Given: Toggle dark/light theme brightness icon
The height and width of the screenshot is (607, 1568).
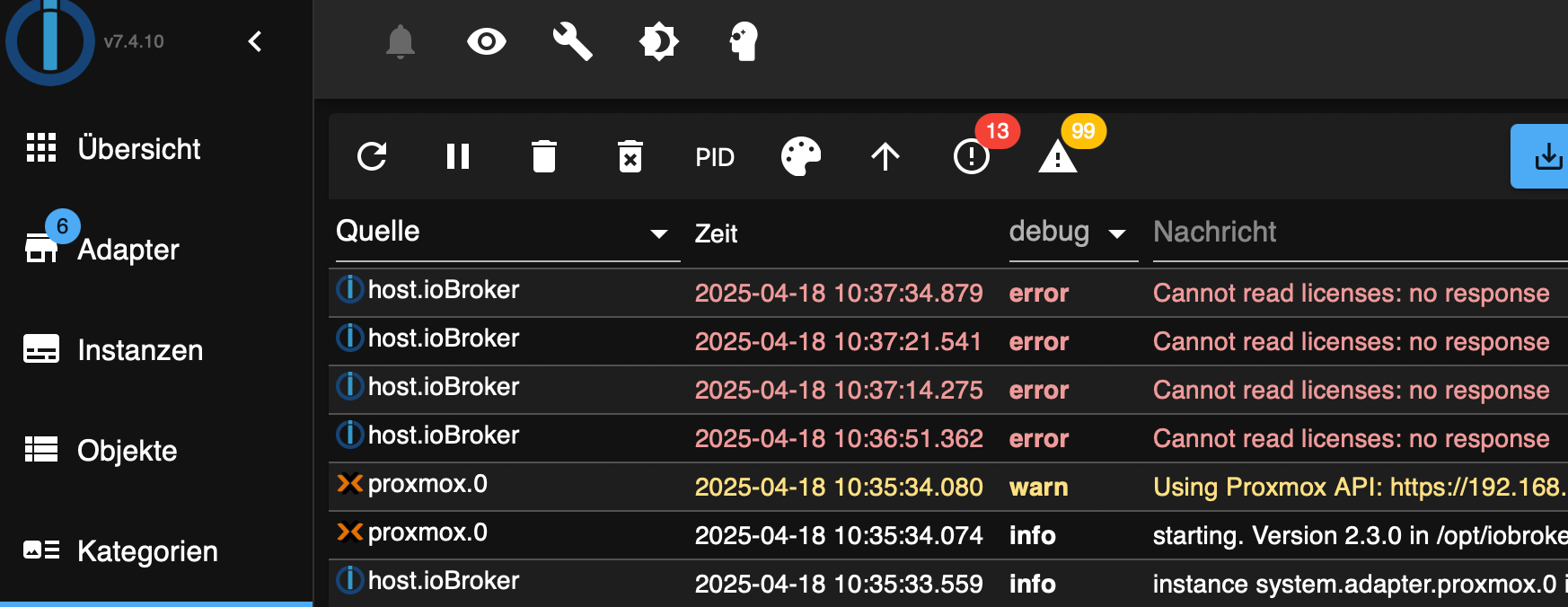Looking at the screenshot, I should 658,41.
